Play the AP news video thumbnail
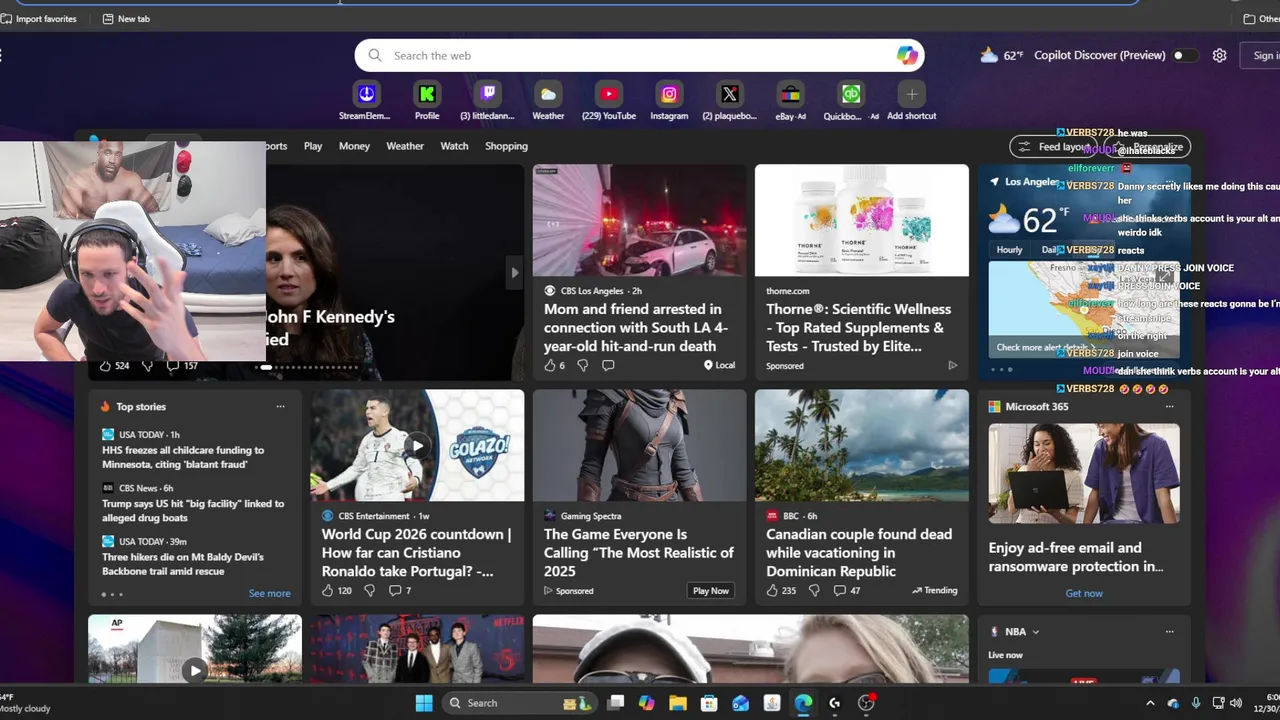 (x=194, y=671)
